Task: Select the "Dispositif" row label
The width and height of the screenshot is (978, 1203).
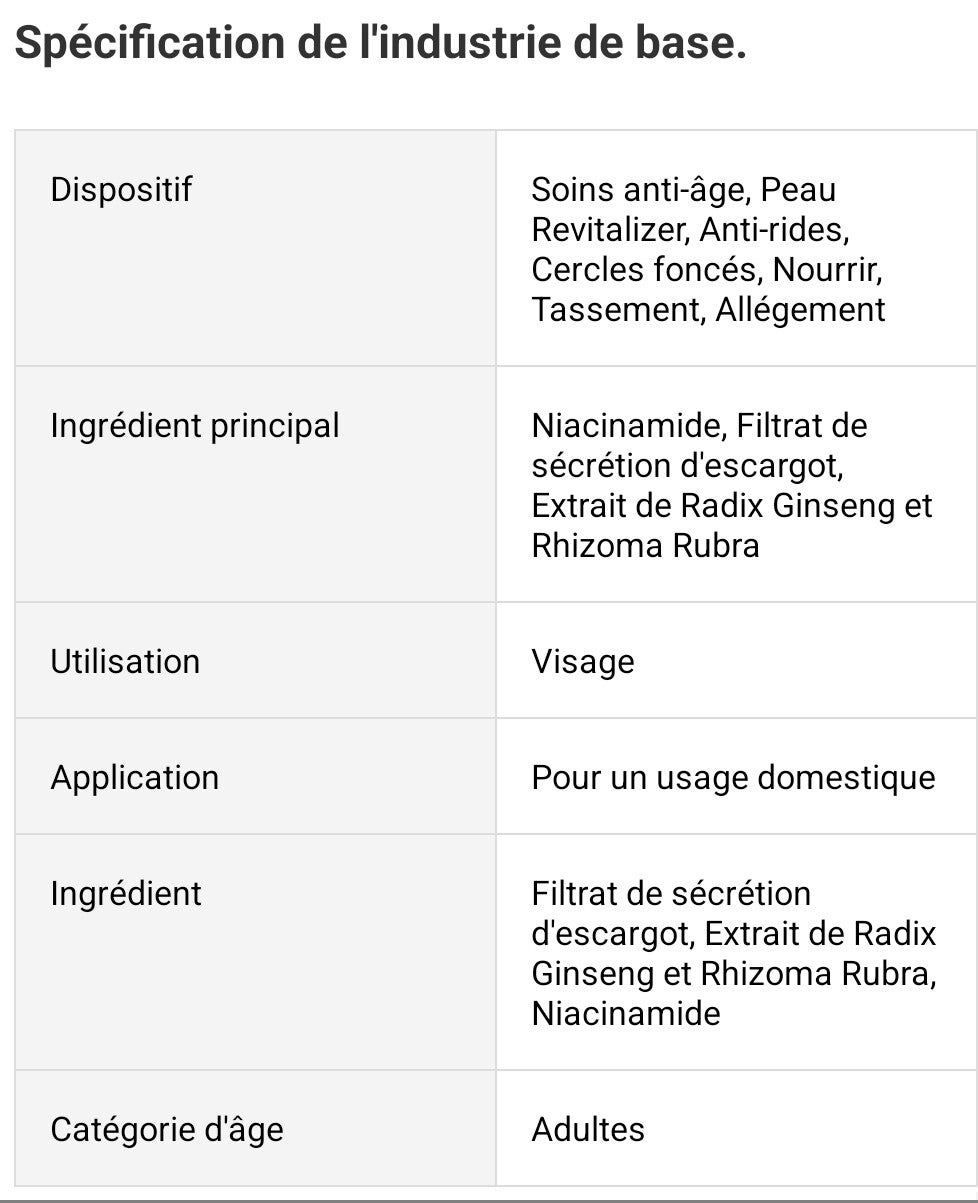Action: 121,189
